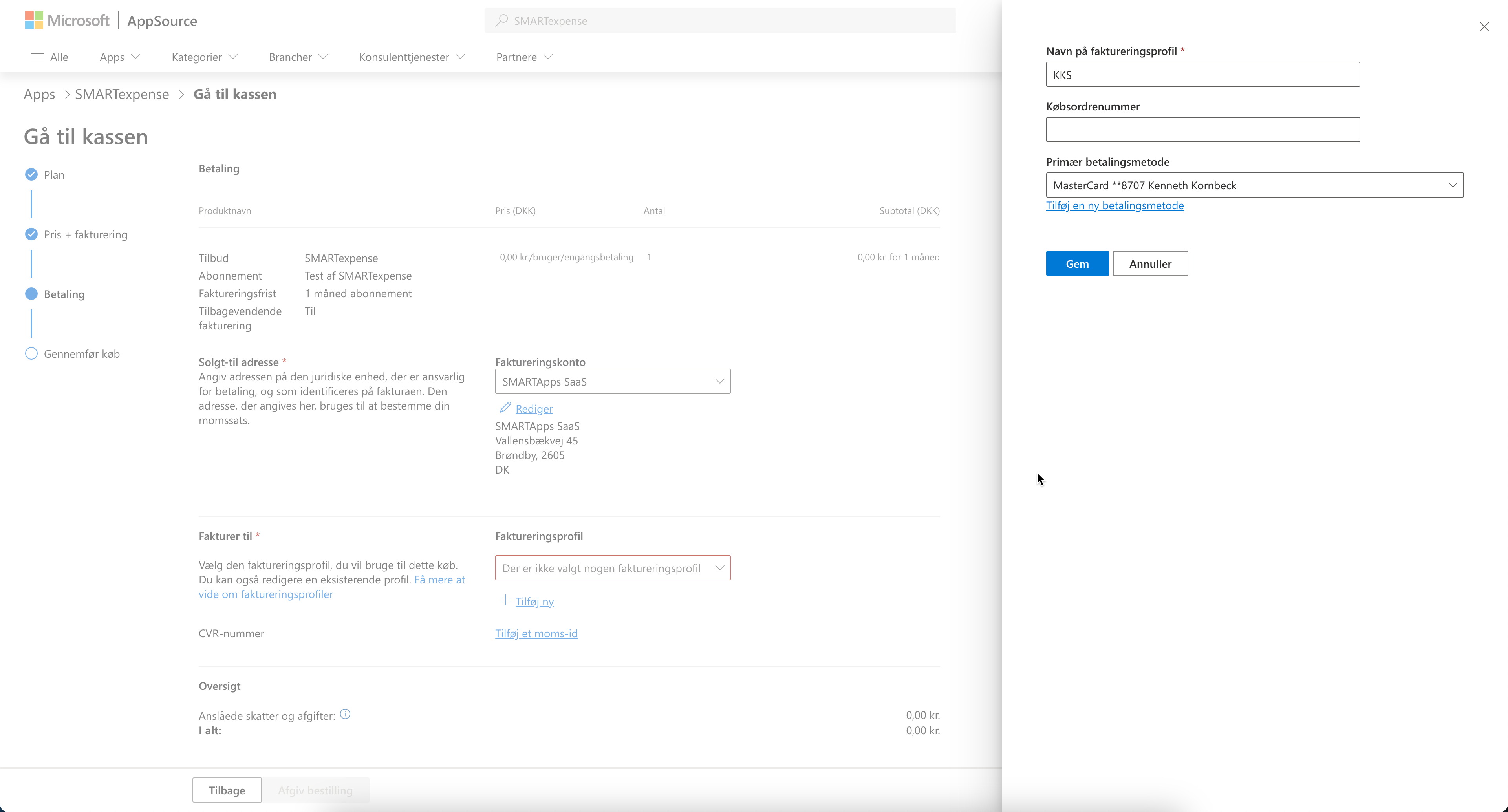Image resolution: width=1508 pixels, height=812 pixels.
Task: Select the Gennemfør køb step circle
Action: pyautogui.click(x=31, y=354)
